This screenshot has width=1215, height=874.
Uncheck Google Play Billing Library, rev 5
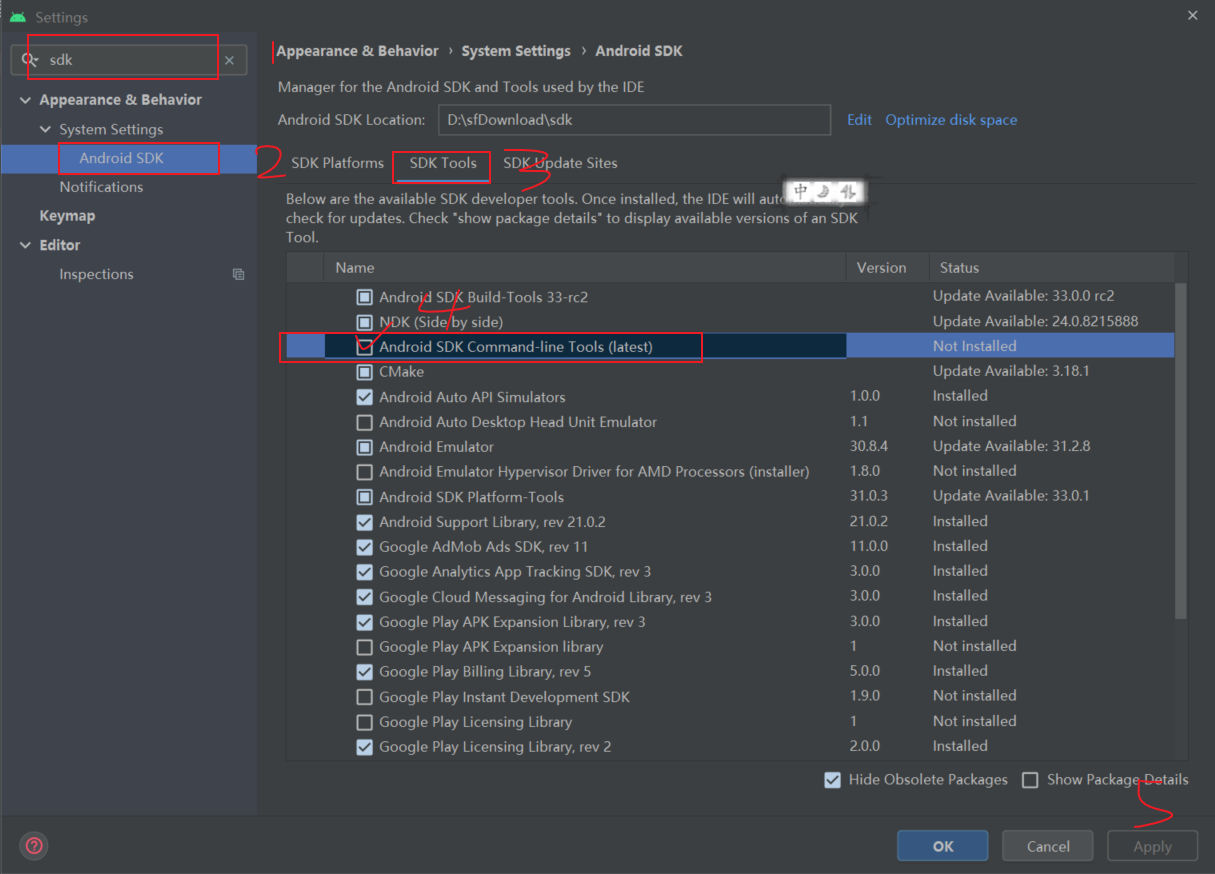pyautogui.click(x=365, y=672)
